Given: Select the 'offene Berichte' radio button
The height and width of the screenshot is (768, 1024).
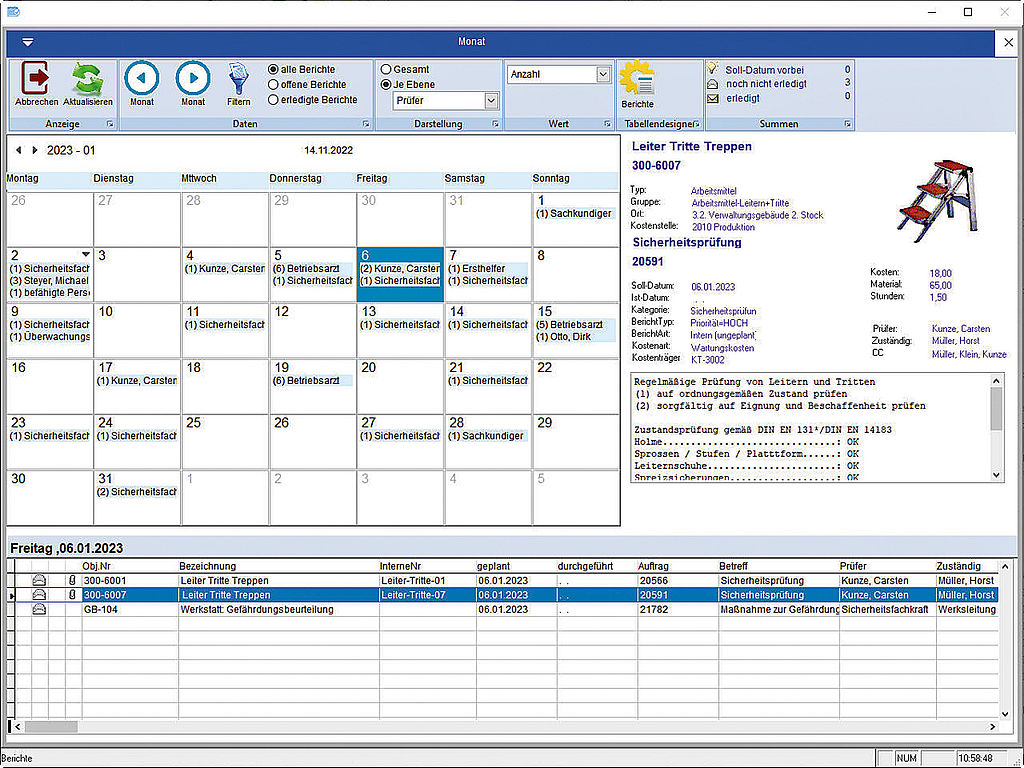Looking at the screenshot, I should click(x=273, y=85).
